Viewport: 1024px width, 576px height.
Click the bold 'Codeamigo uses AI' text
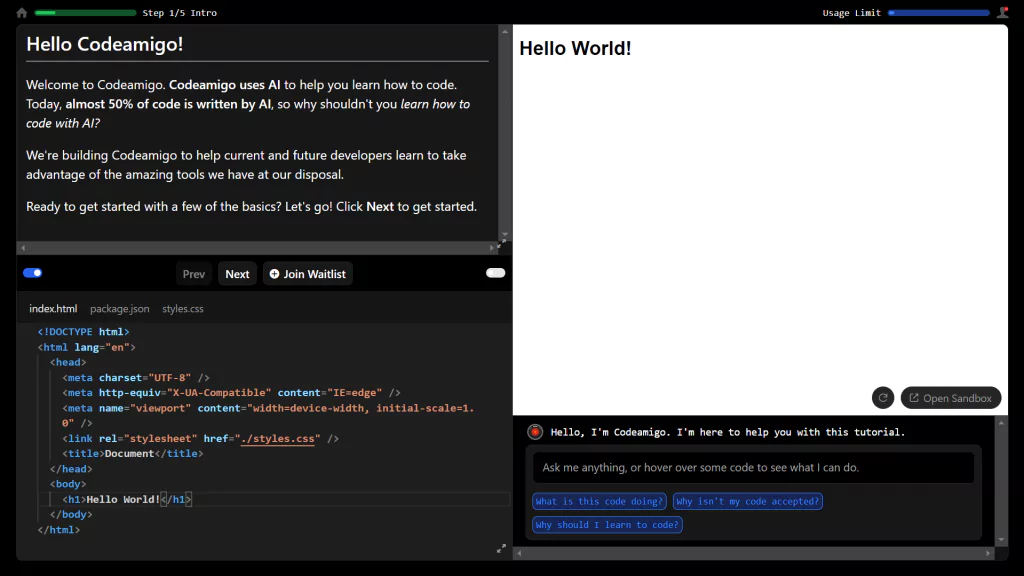pos(225,85)
